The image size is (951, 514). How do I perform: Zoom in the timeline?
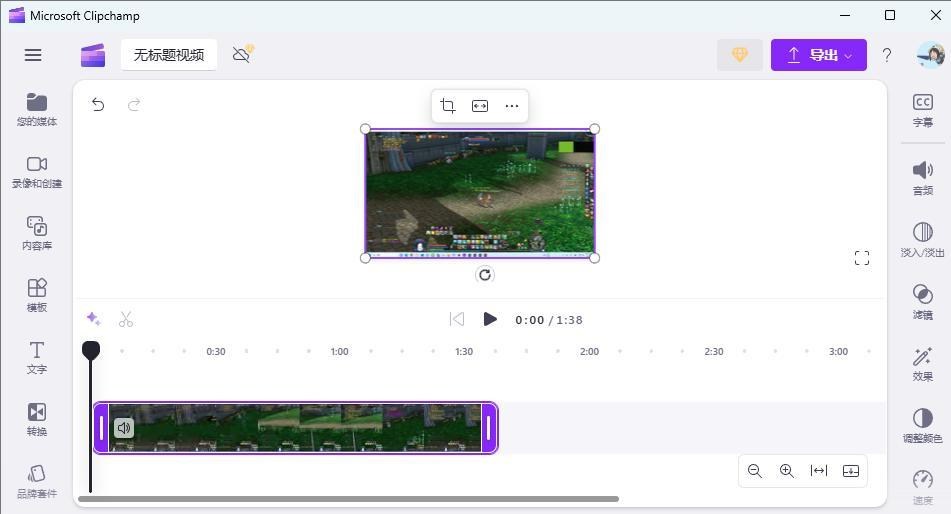787,471
